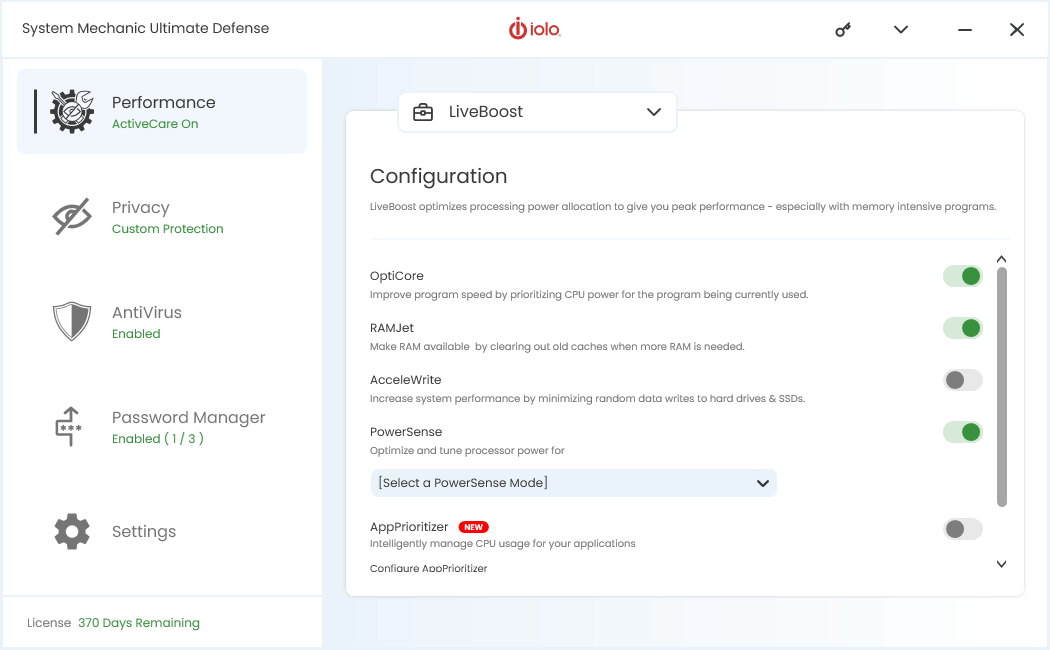Image resolution: width=1050 pixels, height=650 pixels.
Task: Click the Privacy eye icon
Action: coord(70,216)
